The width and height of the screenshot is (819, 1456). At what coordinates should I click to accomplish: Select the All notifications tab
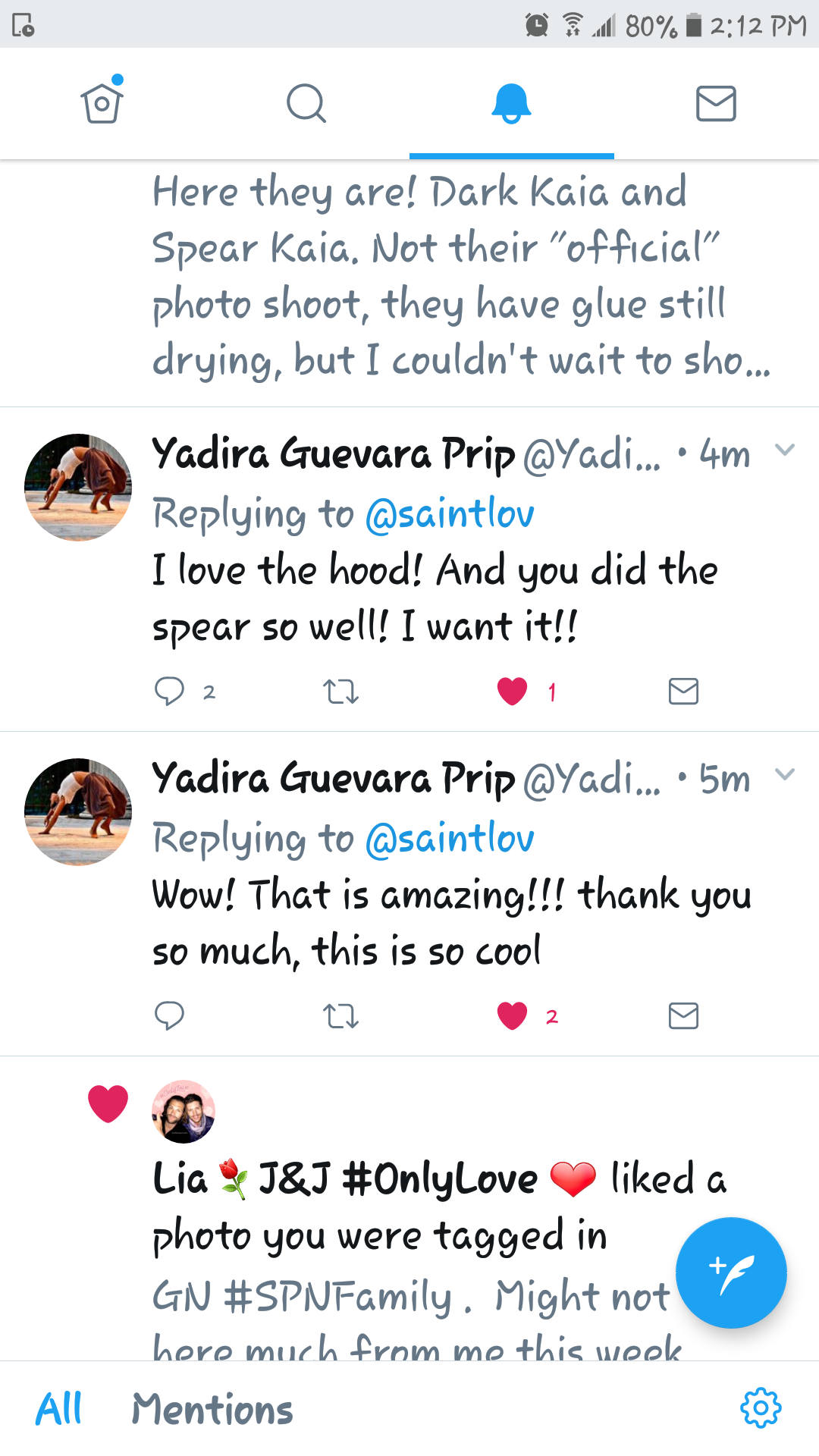tap(59, 1409)
